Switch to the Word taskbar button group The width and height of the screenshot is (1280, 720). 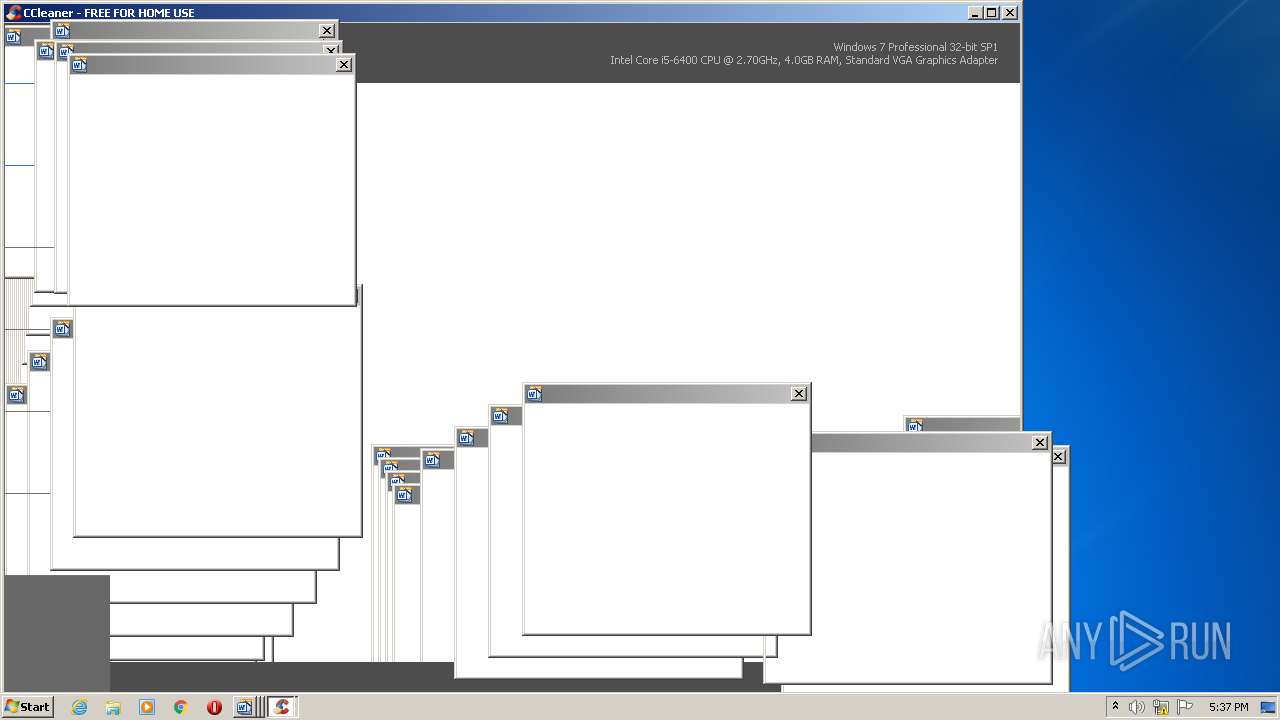click(249, 707)
